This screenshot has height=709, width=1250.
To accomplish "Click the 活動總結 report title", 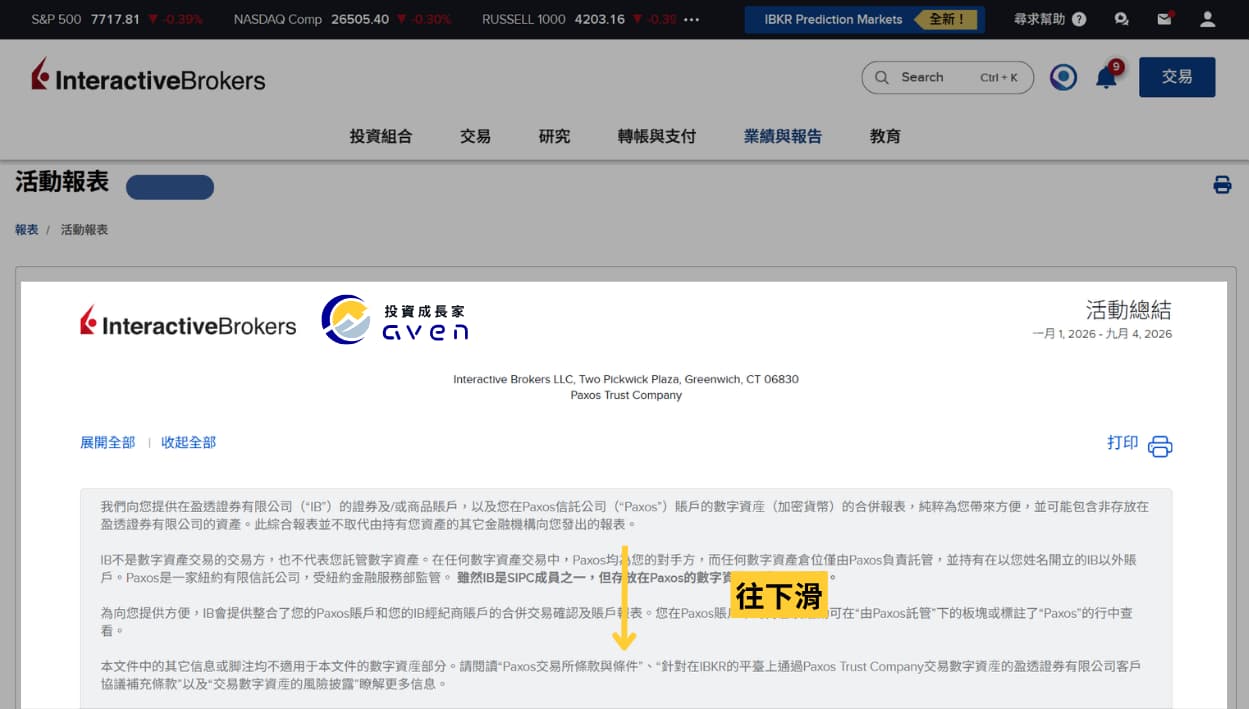I will coord(1129,309).
